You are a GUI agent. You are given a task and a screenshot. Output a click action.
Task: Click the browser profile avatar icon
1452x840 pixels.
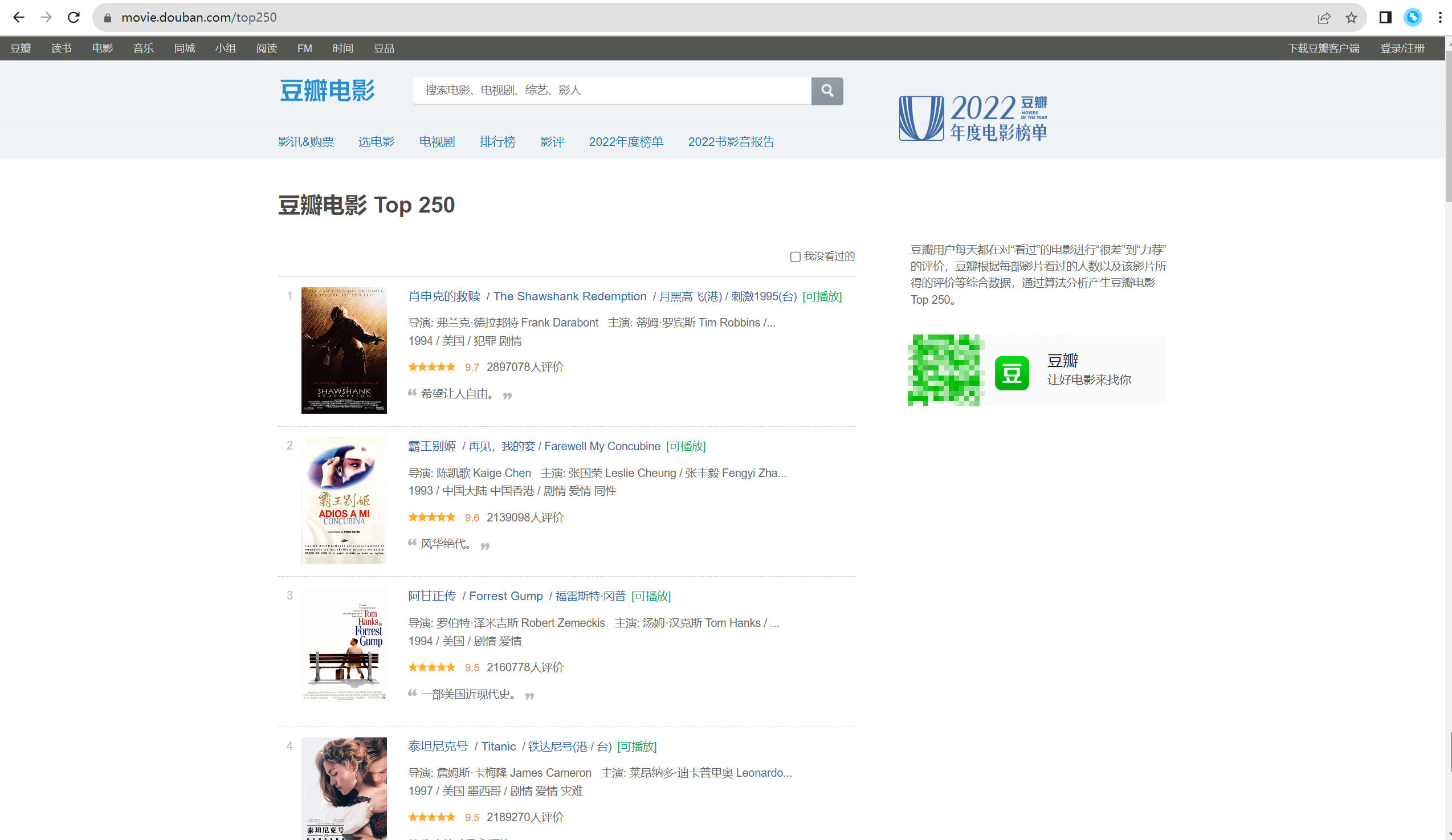(x=1413, y=17)
